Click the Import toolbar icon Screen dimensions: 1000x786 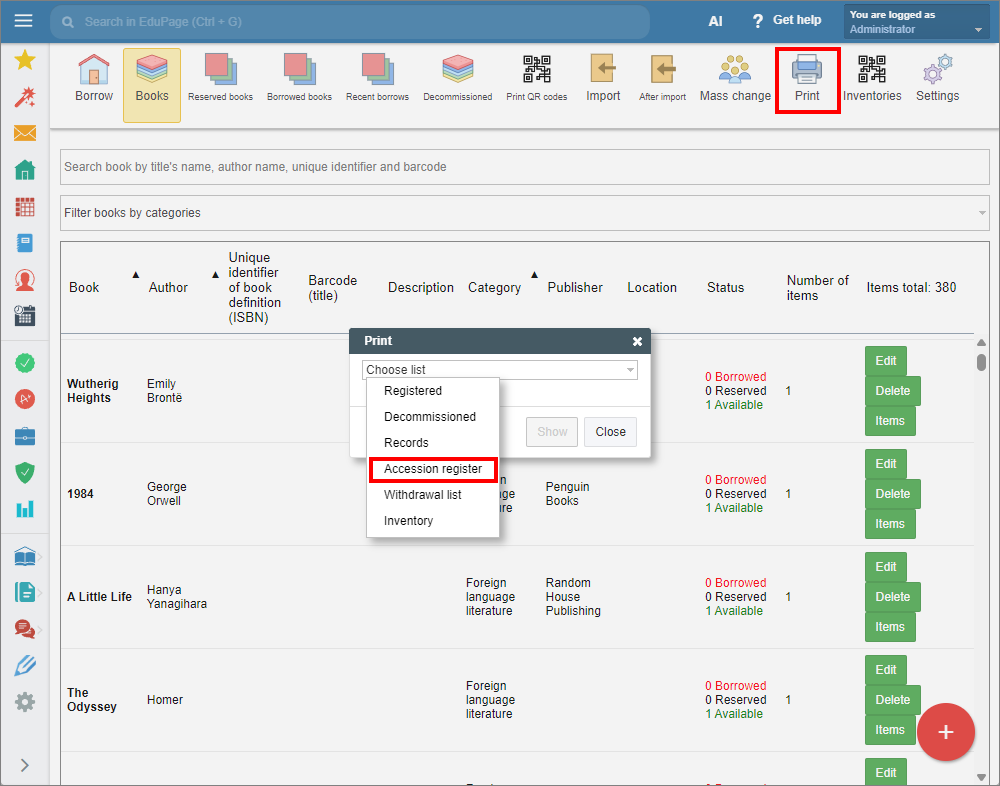pos(603,78)
